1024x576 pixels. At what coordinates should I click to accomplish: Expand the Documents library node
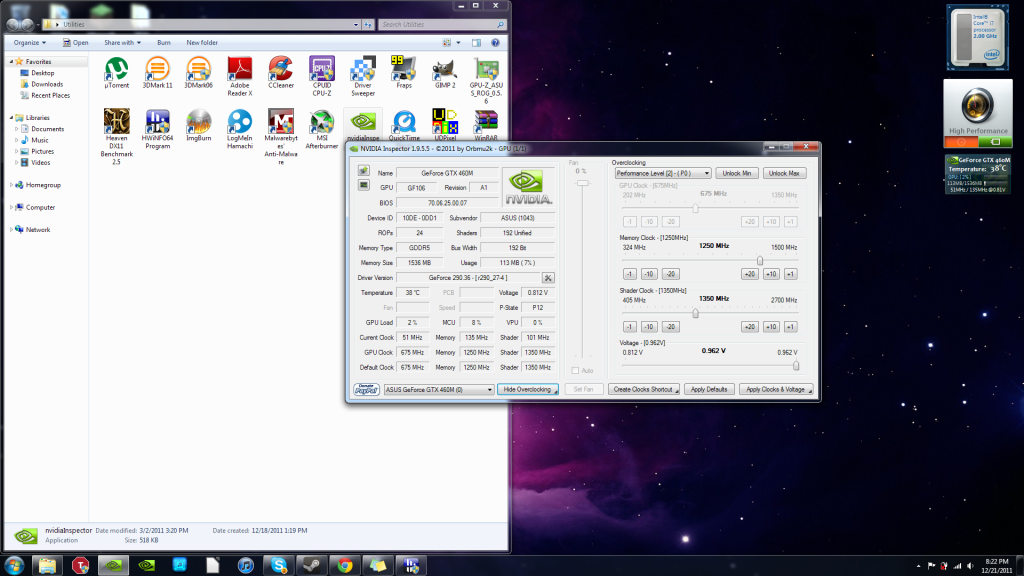click(x=17, y=129)
